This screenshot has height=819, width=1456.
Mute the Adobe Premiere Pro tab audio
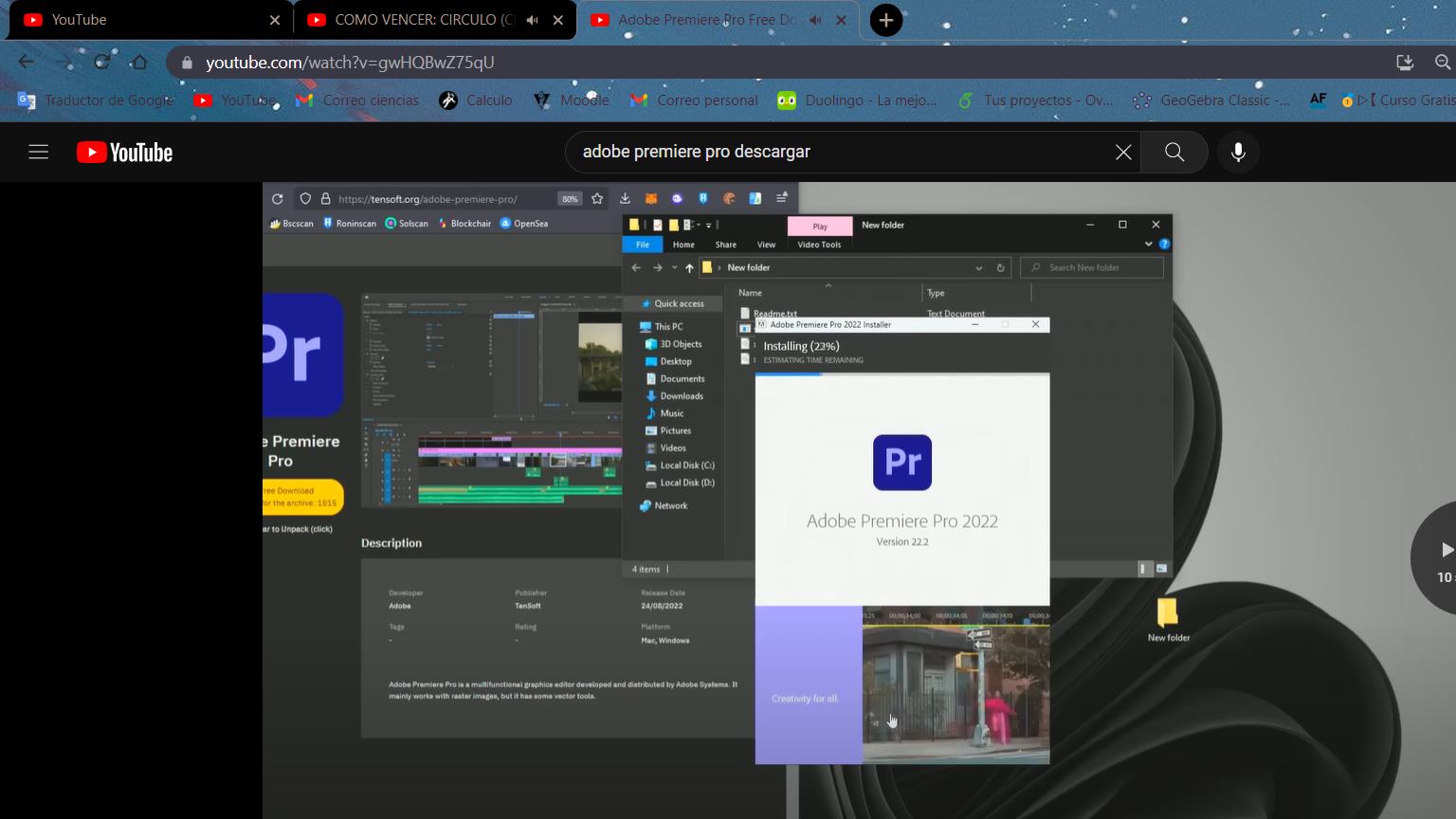(x=815, y=20)
